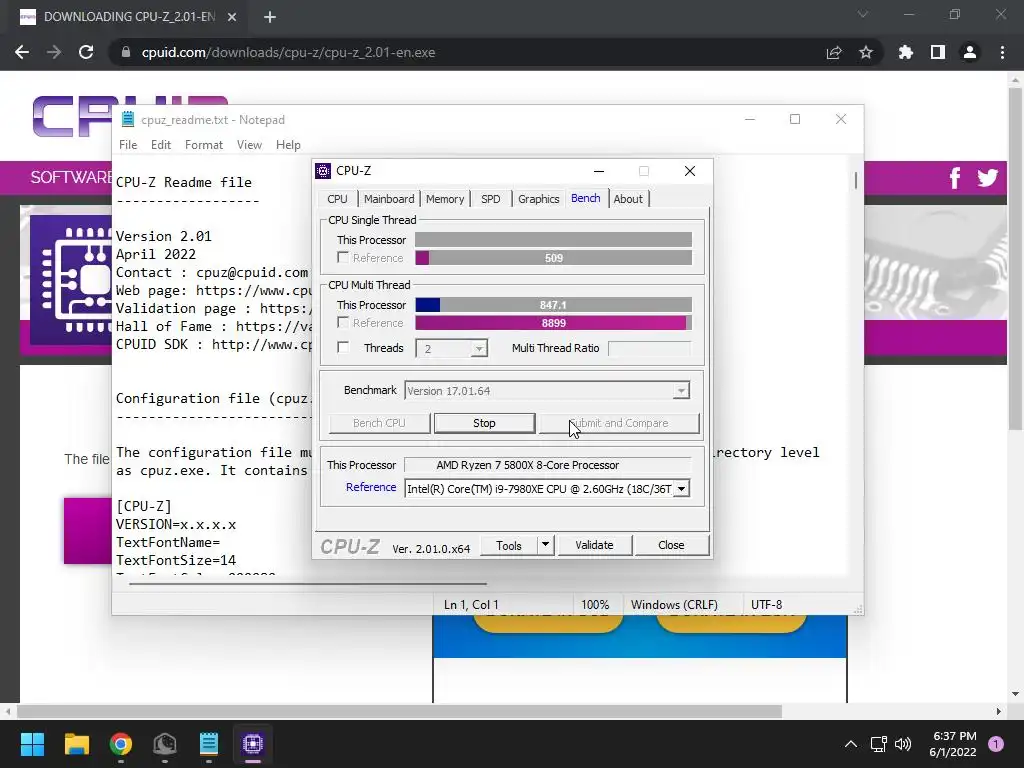Open Notepad Edit menu

click(161, 145)
